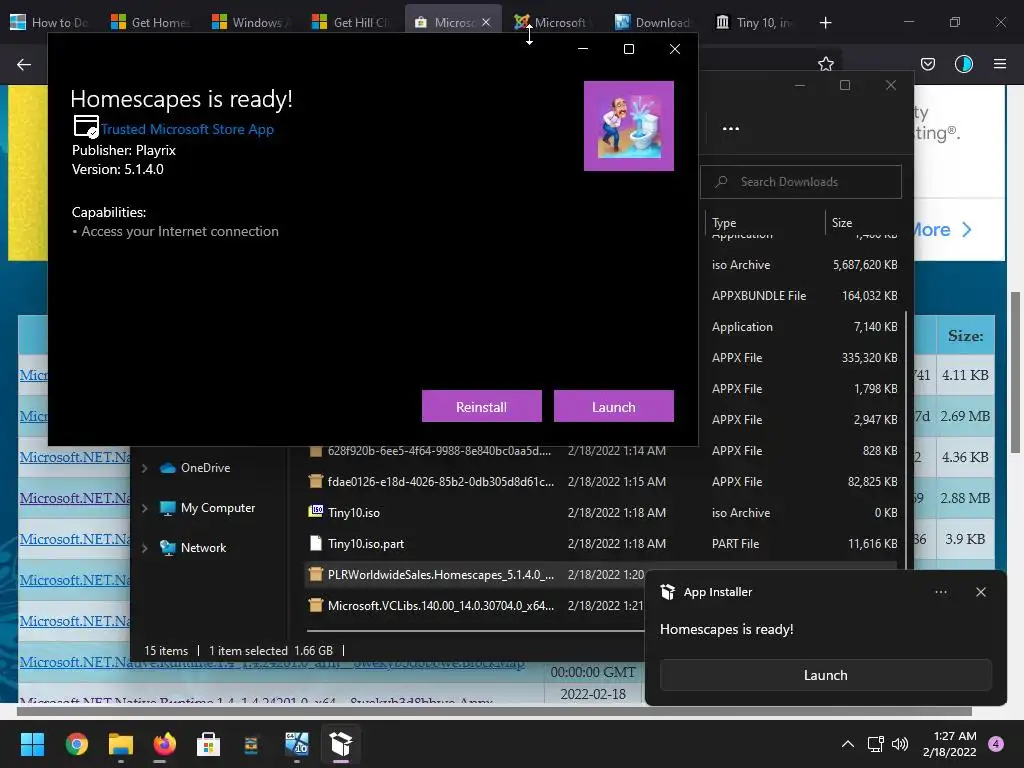This screenshot has height=768, width=1024.
Task: Click the 4.11 KB size cell
Action: tap(965, 375)
